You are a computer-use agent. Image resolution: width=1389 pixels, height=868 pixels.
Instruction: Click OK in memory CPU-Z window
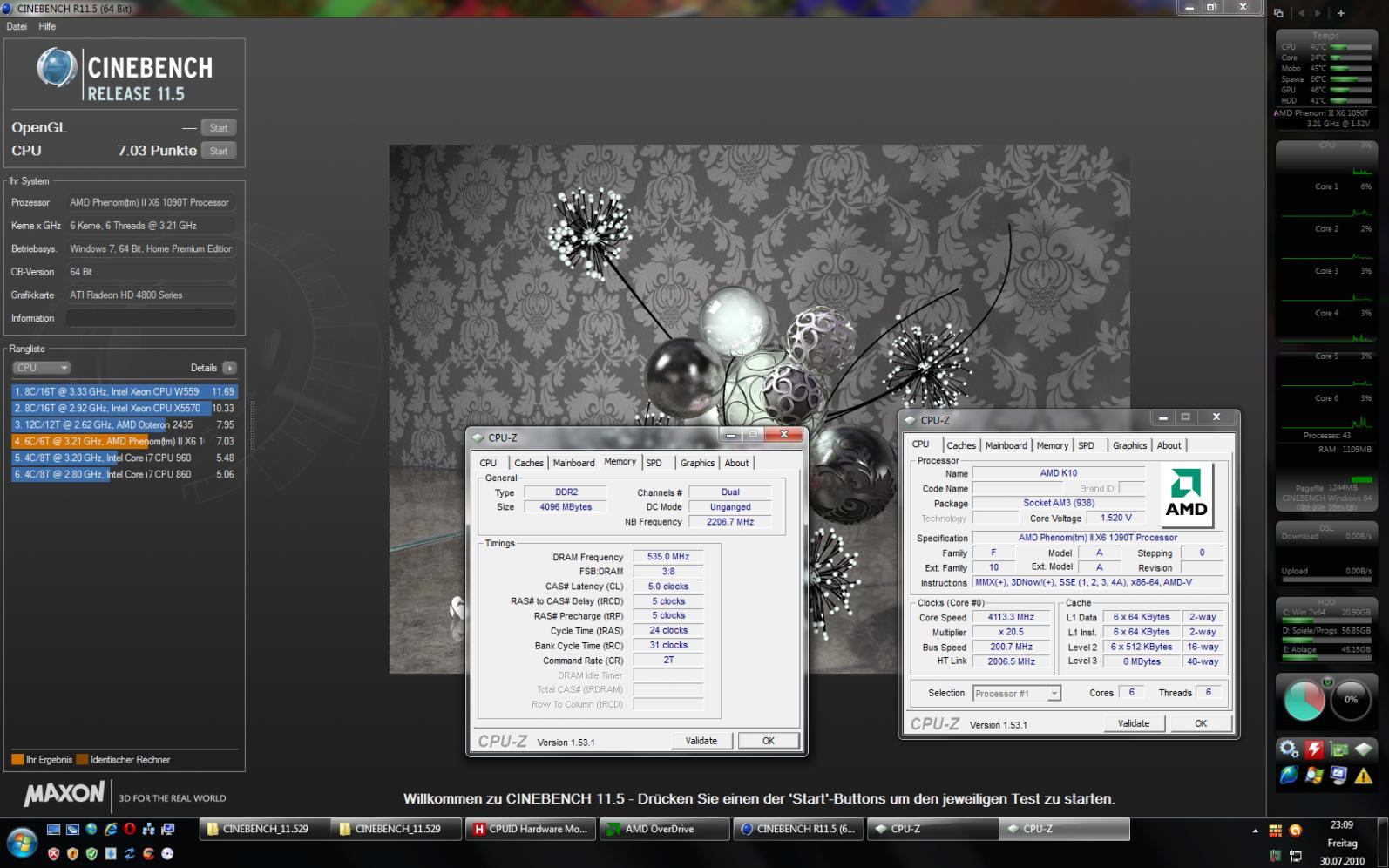point(769,741)
